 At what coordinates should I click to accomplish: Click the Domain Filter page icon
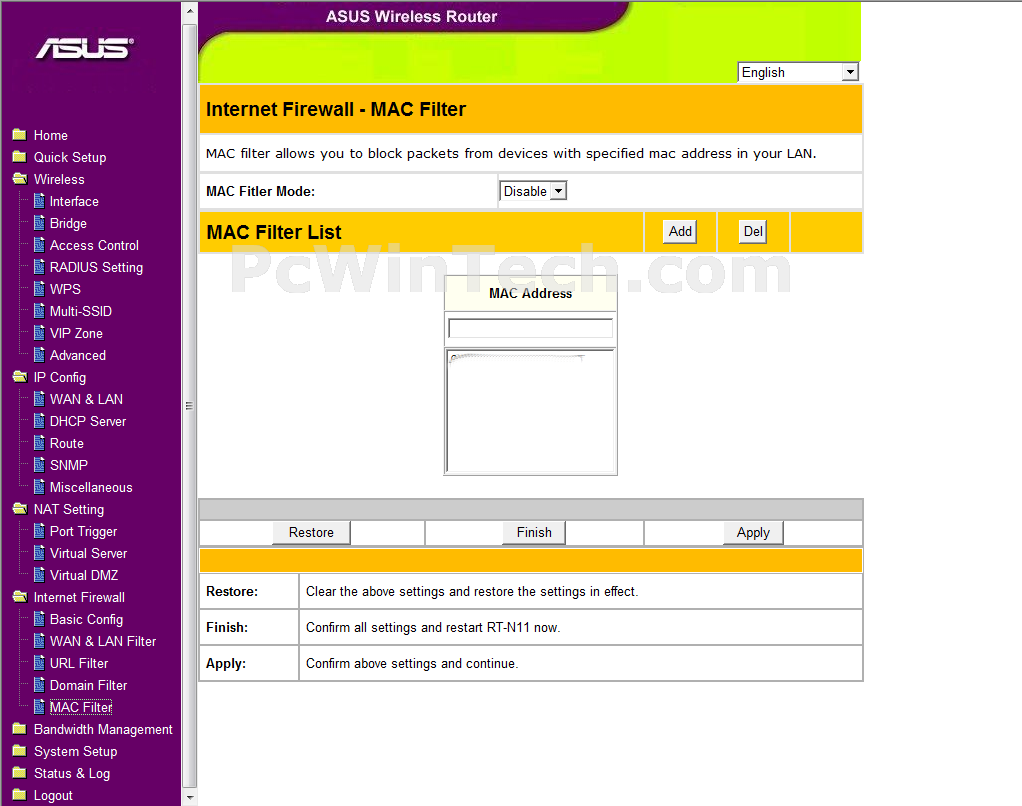(39, 685)
